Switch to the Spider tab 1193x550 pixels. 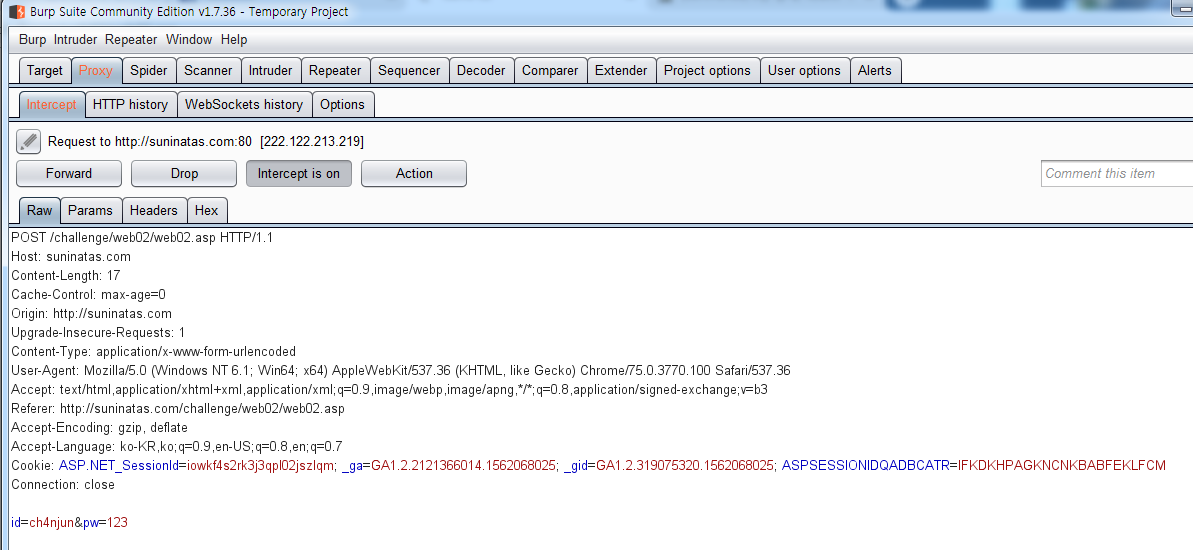148,71
